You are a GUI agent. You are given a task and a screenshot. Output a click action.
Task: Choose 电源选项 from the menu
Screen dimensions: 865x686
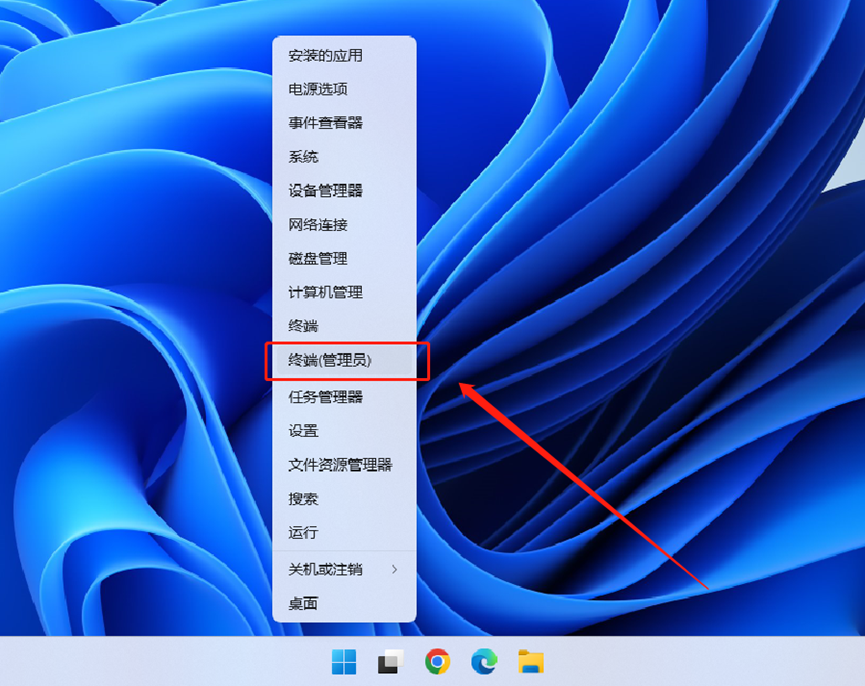tap(344, 89)
